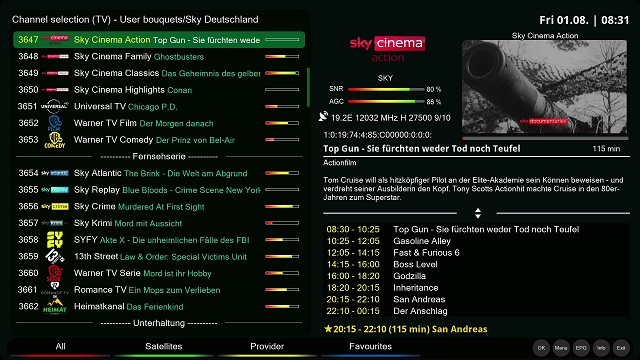640x360 pixels.
Task: Click the round Info button
Action: click(x=601, y=348)
